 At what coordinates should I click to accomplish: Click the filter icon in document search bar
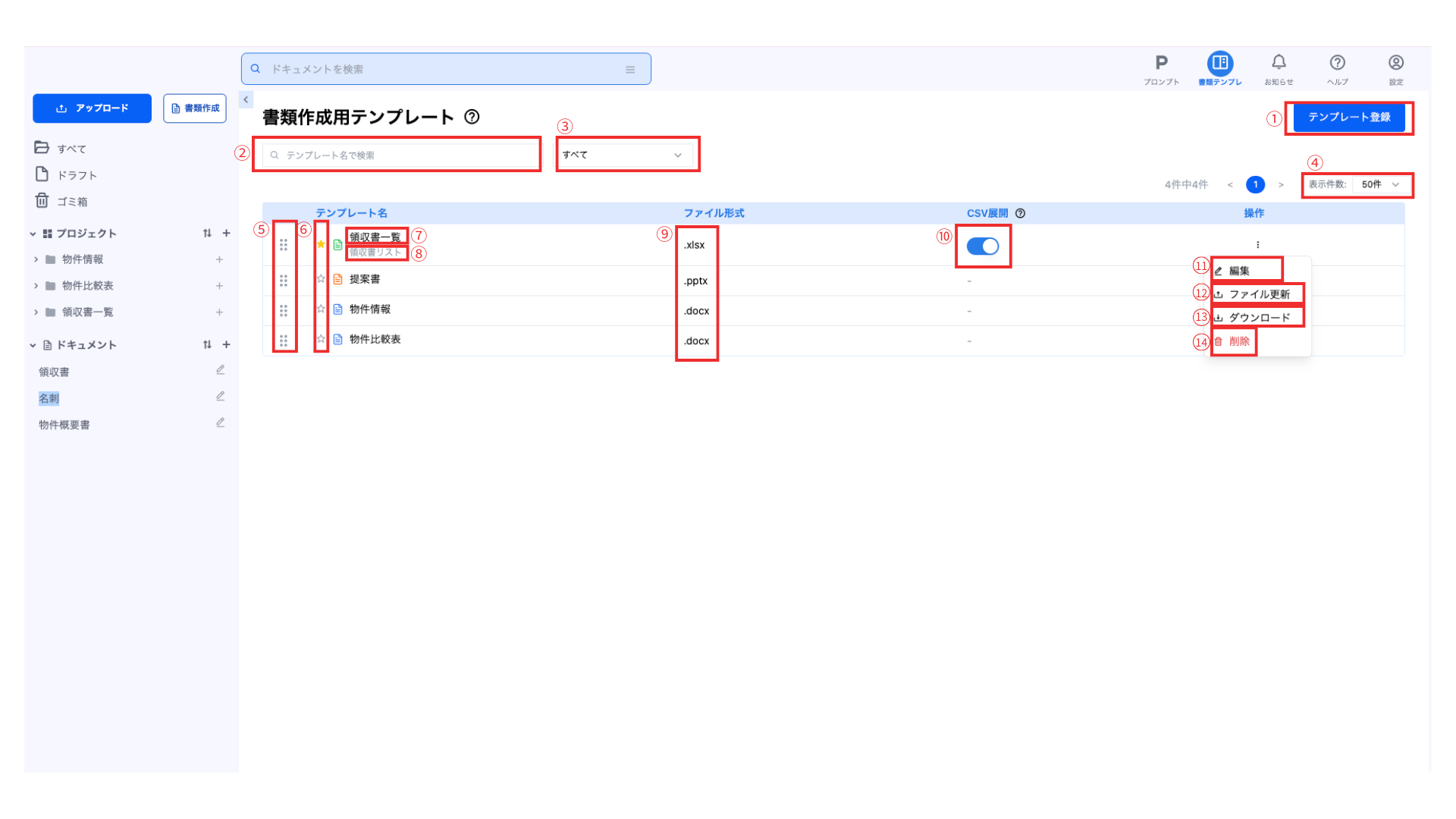pos(629,70)
